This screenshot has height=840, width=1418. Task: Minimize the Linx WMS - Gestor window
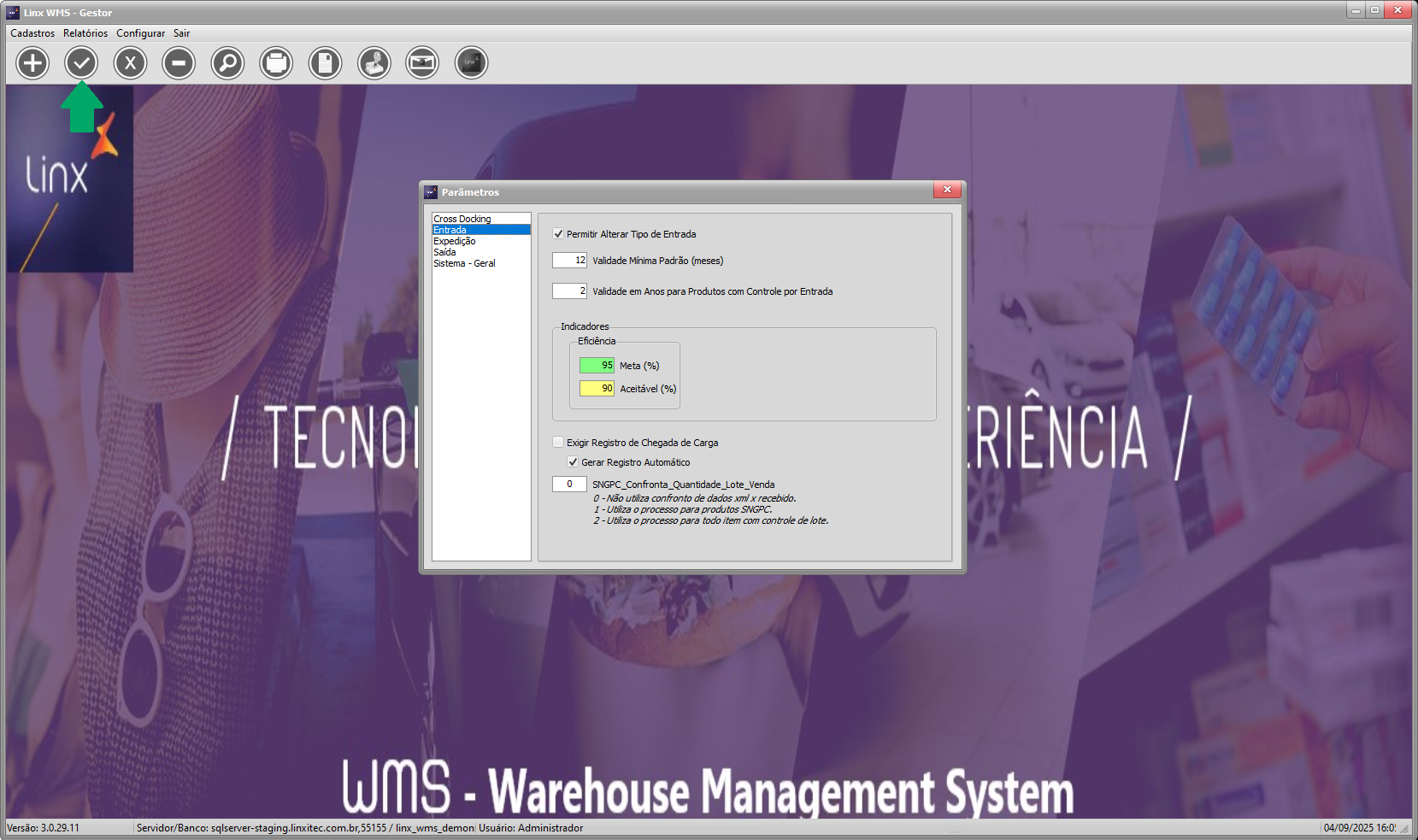pos(1356,10)
